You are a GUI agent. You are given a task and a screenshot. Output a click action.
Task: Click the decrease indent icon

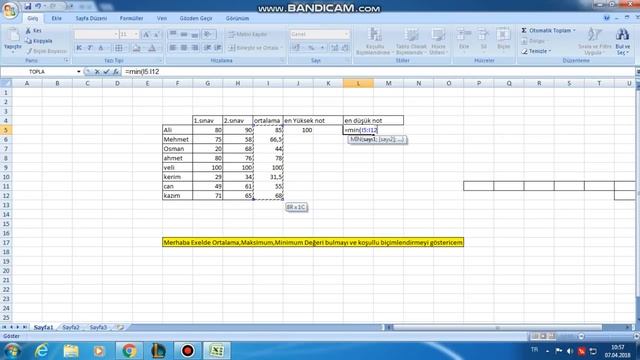click(x=208, y=48)
